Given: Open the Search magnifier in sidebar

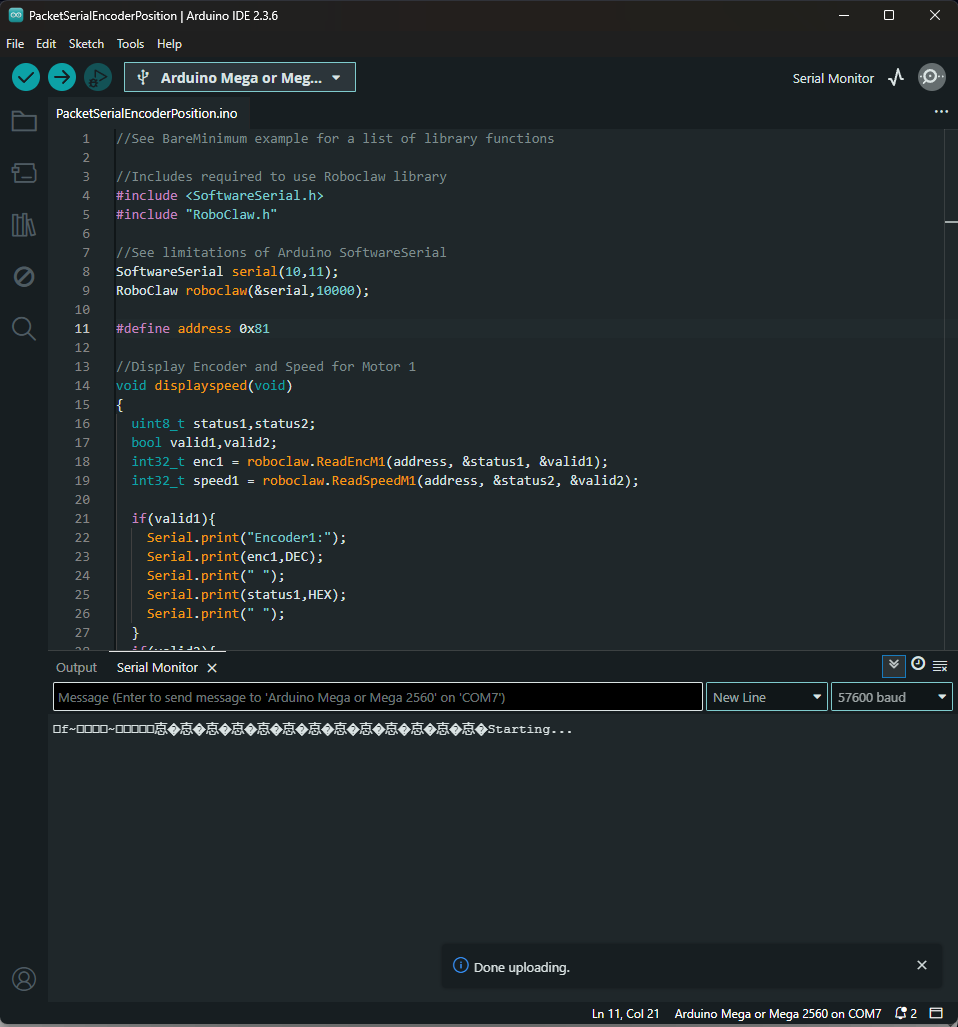Looking at the screenshot, I should click(24, 328).
